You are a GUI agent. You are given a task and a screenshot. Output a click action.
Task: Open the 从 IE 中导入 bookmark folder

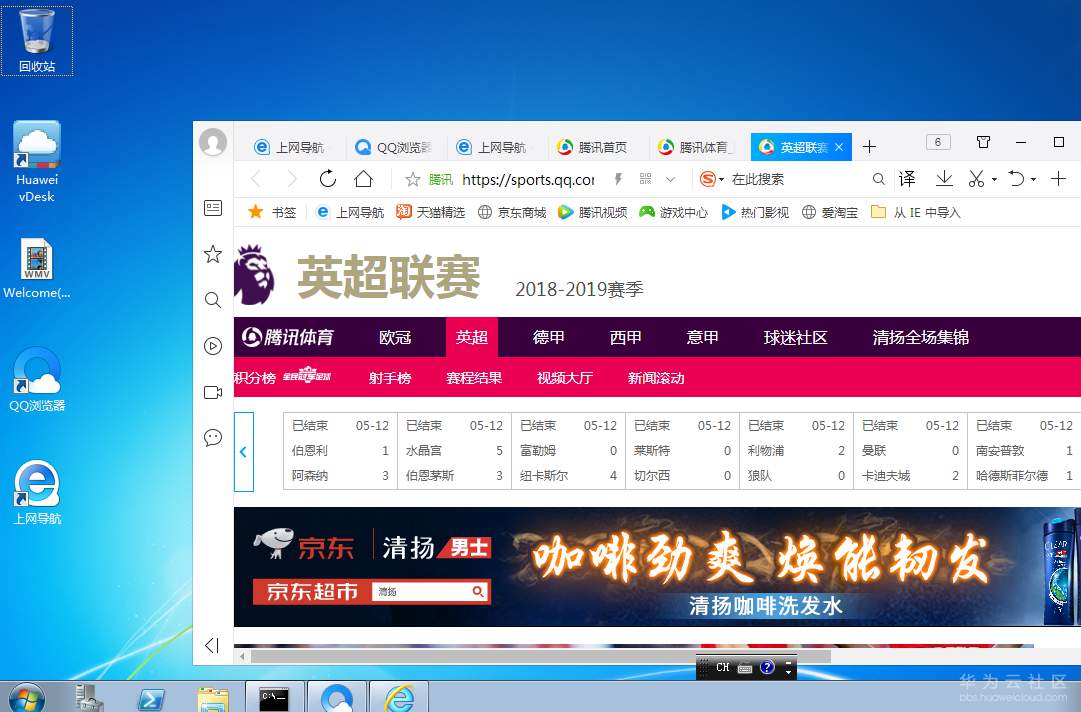(916, 212)
